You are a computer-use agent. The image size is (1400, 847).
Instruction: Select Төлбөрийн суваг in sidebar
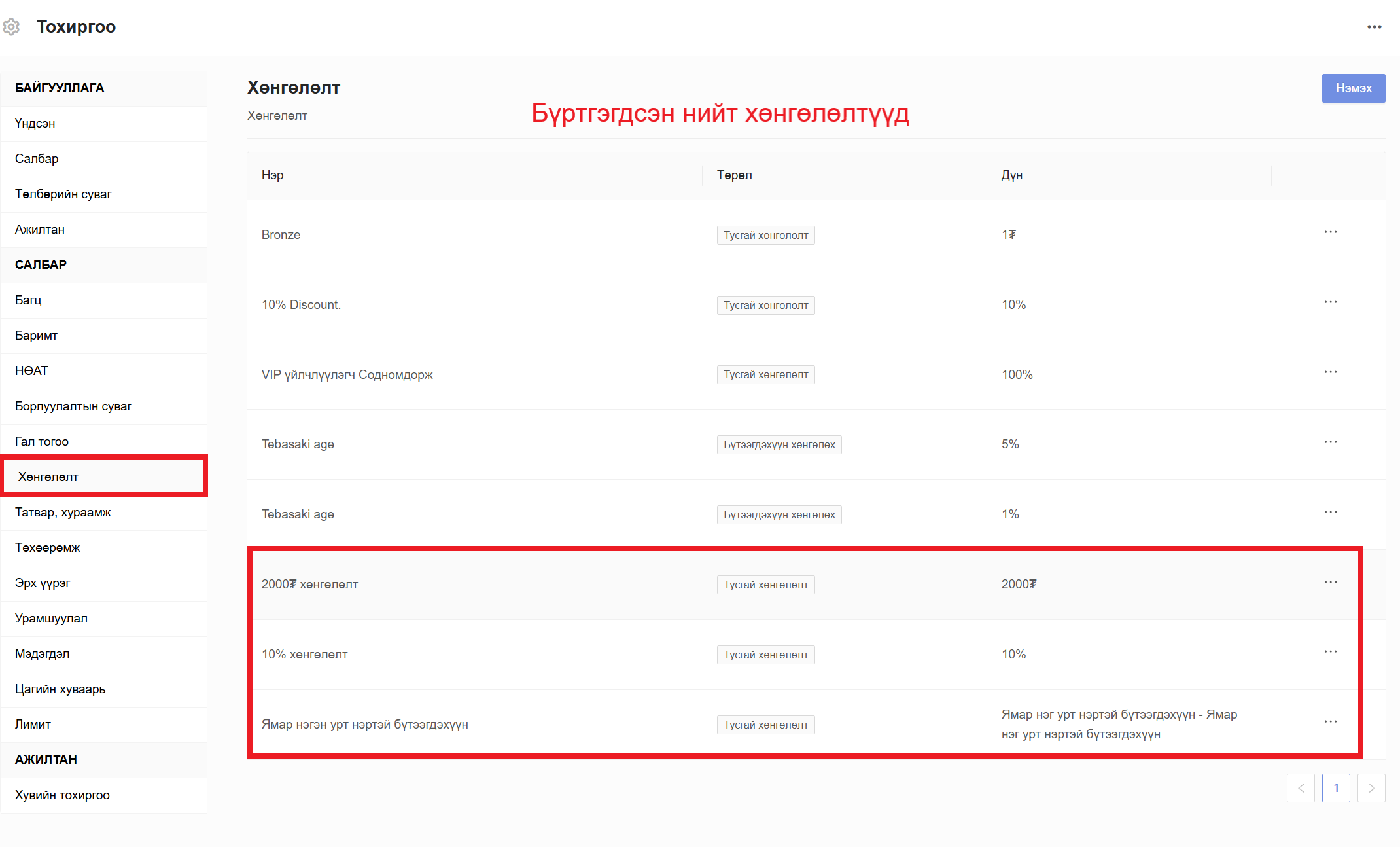pyautogui.click(x=63, y=194)
